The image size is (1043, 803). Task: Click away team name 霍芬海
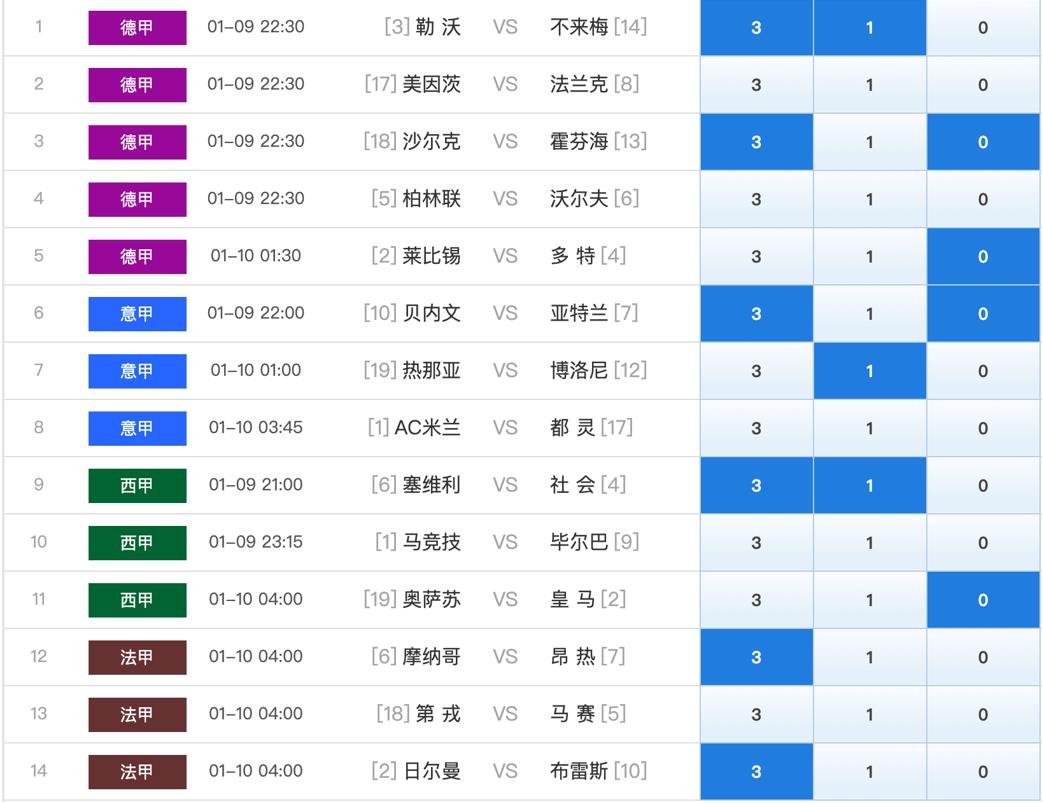pyautogui.click(x=579, y=141)
